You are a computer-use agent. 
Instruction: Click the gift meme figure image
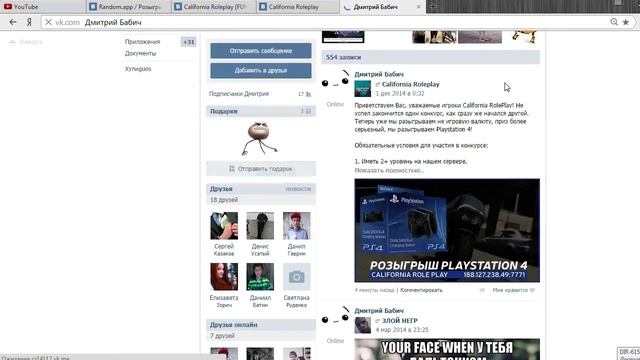tap(260, 139)
